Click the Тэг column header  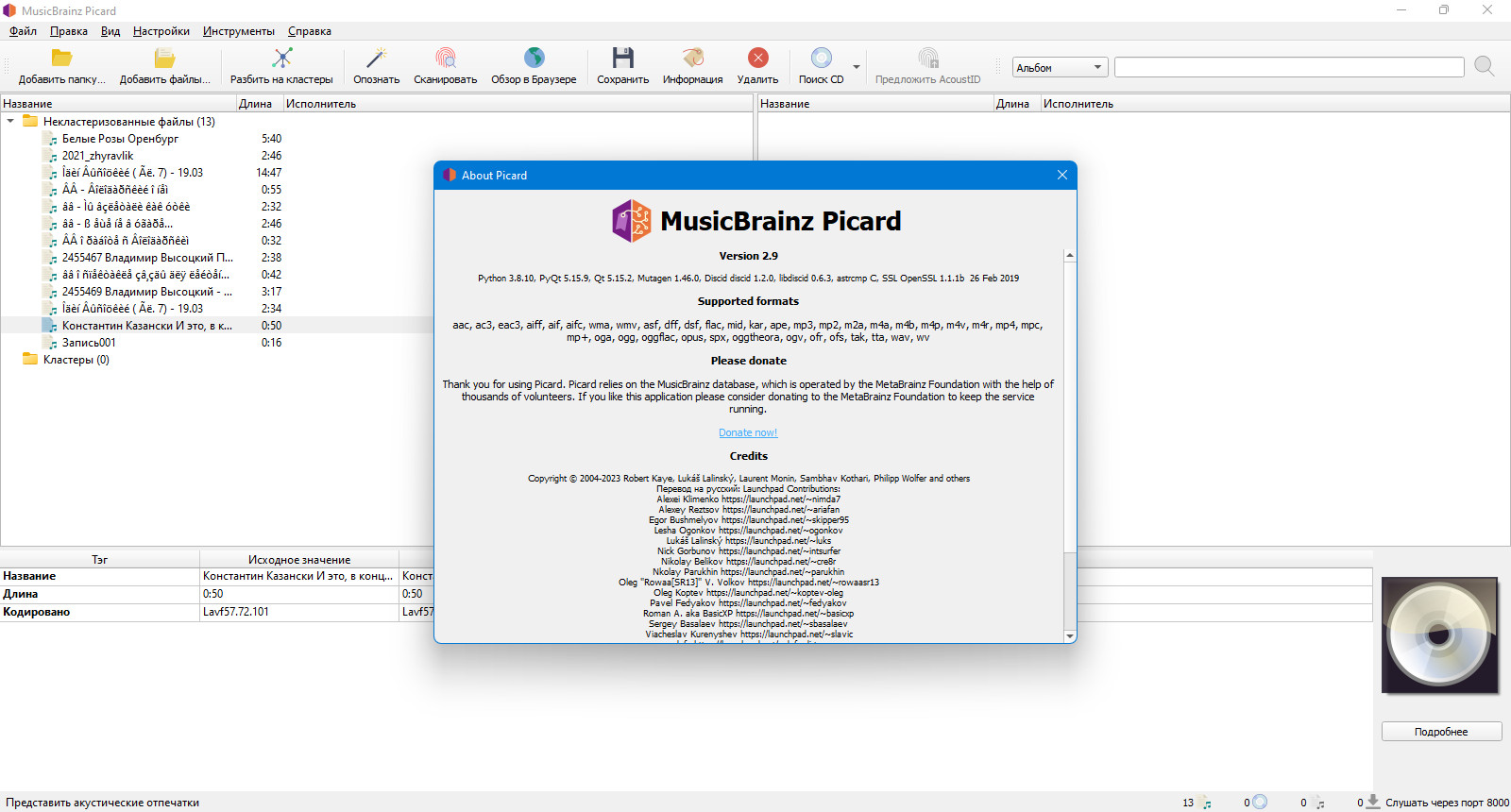tap(100, 560)
